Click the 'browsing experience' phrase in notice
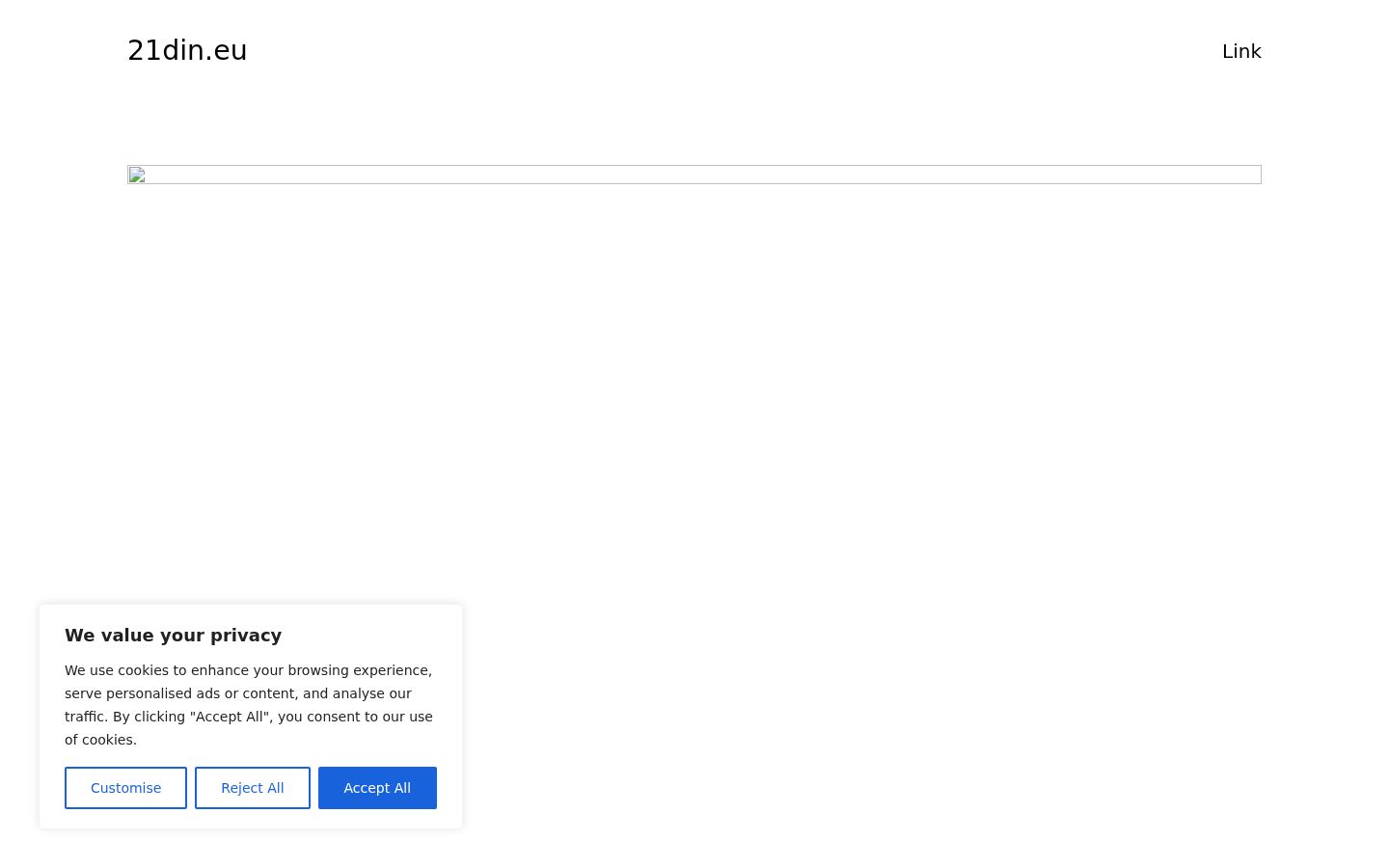1389x868 pixels. [360, 670]
